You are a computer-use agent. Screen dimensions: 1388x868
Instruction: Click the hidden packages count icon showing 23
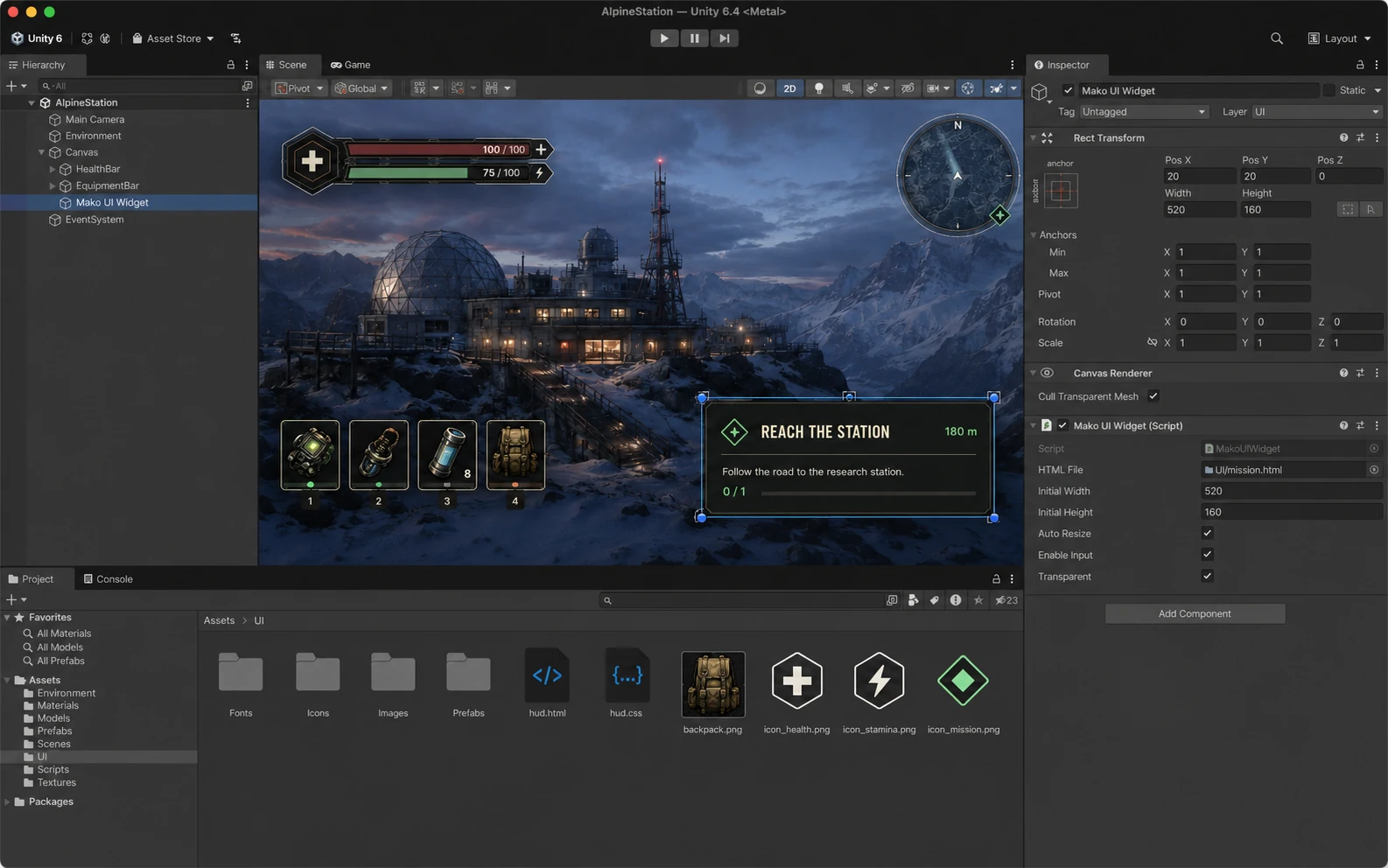[1006, 600]
